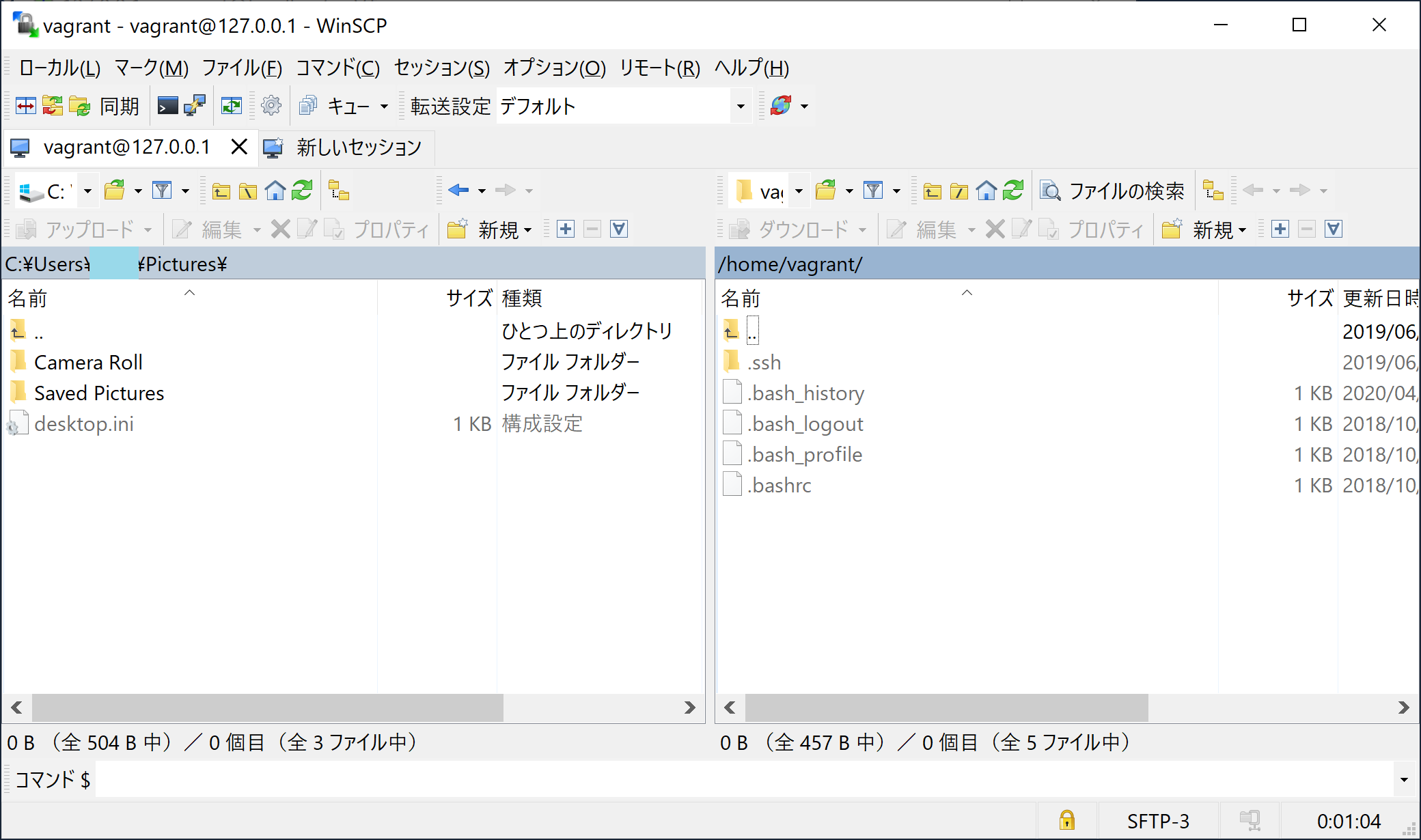The image size is (1421, 840).
Task: Invert selection using the ∀ icon
Action: click(619, 229)
